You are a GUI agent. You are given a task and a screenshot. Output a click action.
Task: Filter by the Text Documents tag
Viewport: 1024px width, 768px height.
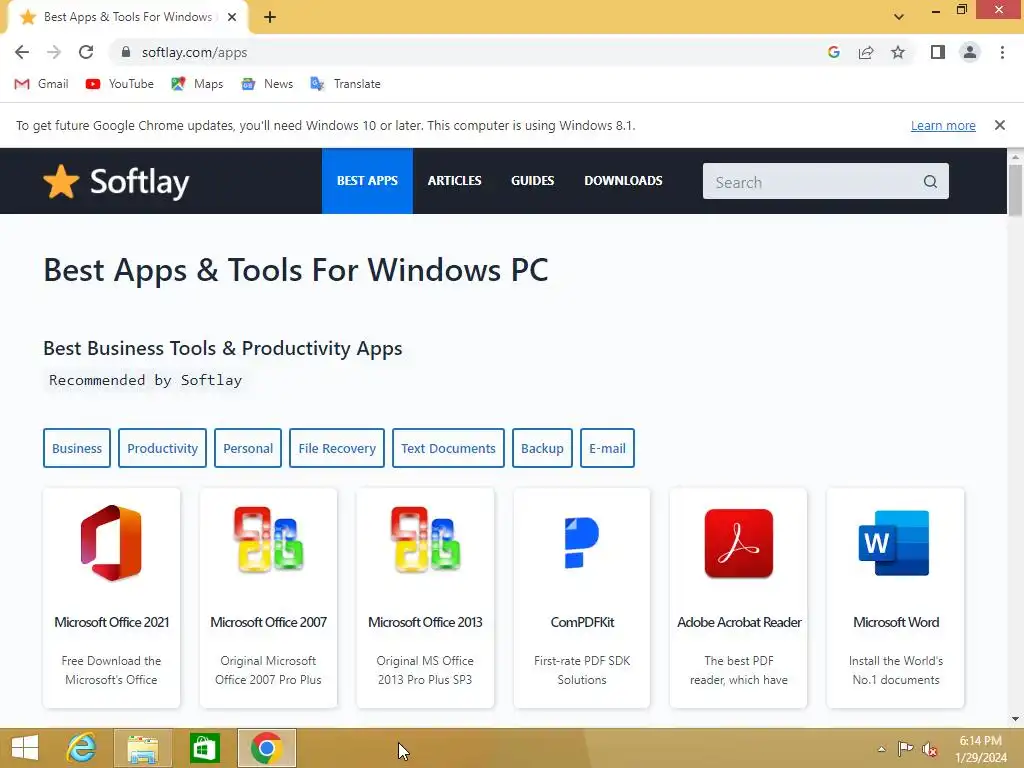pyautogui.click(x=448, y=448)
